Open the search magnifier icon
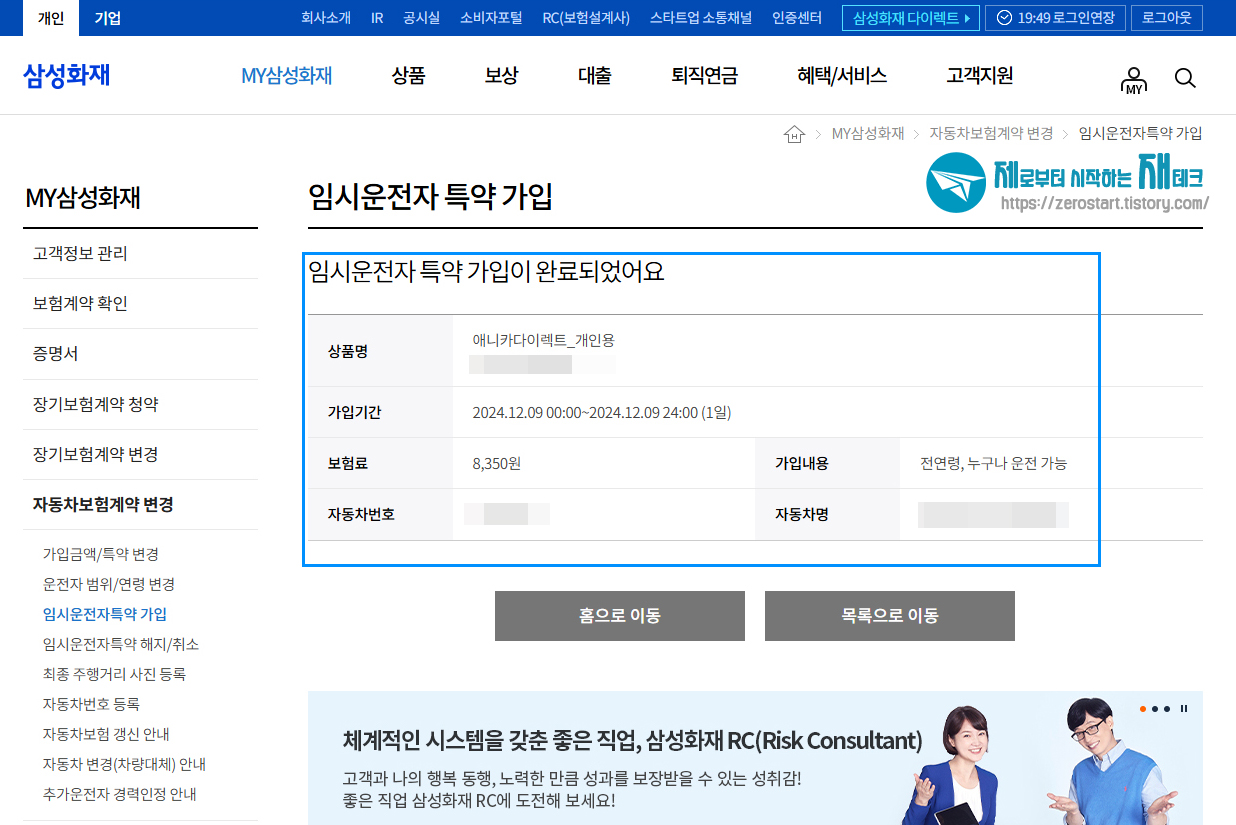The width and height of the screenshot is (1236, 825). pos(1185,78)
